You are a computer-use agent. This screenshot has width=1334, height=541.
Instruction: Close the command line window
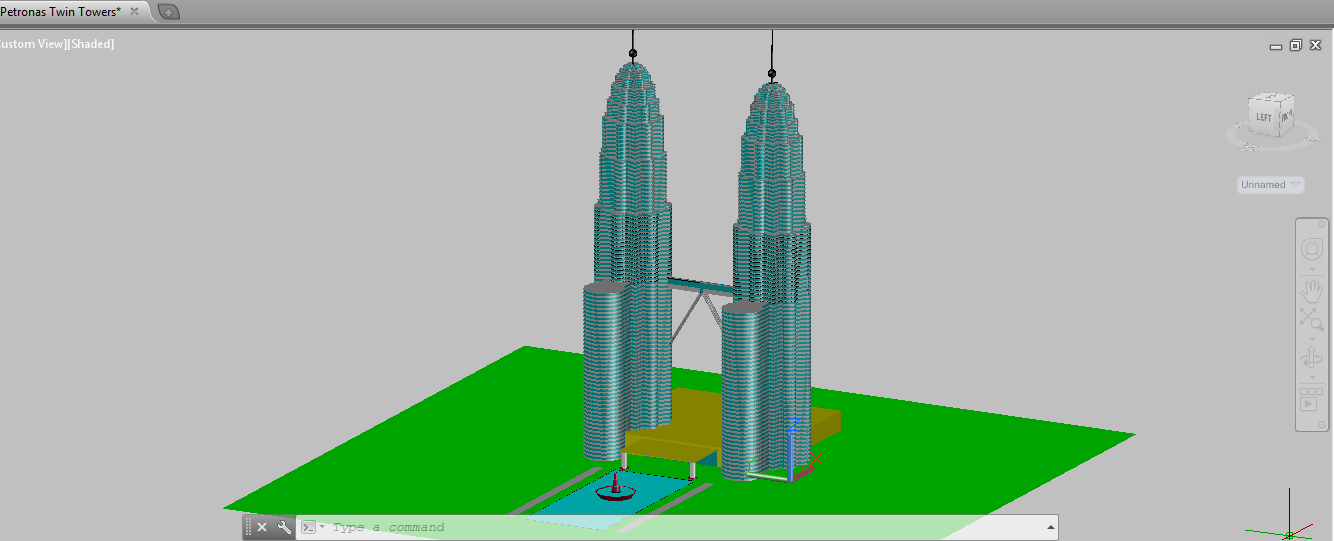263,527
